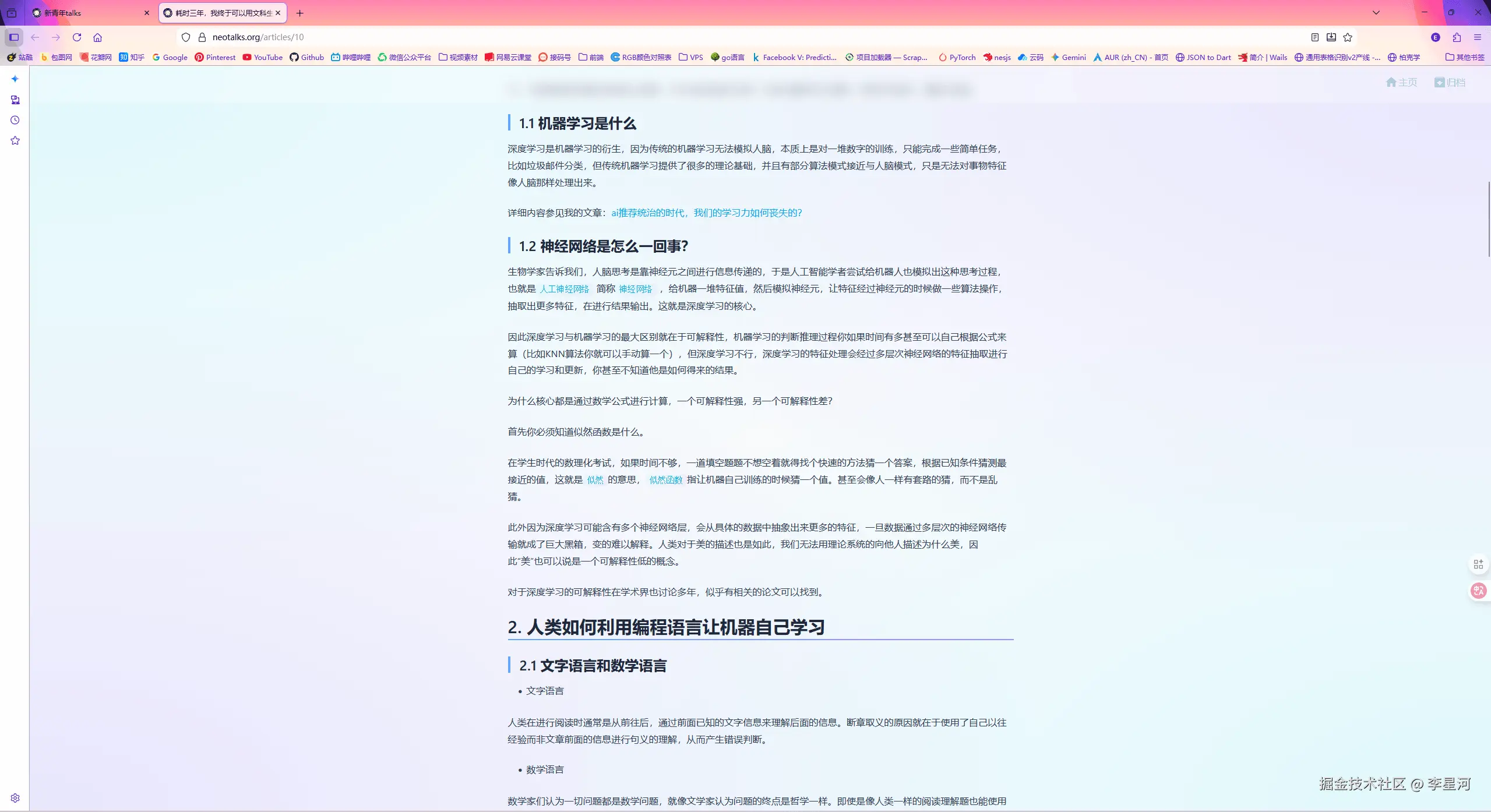The height and width of the screenshot is (812, 1491).
Task: Open the history clock sidebar icon
Action: point(15,121)
